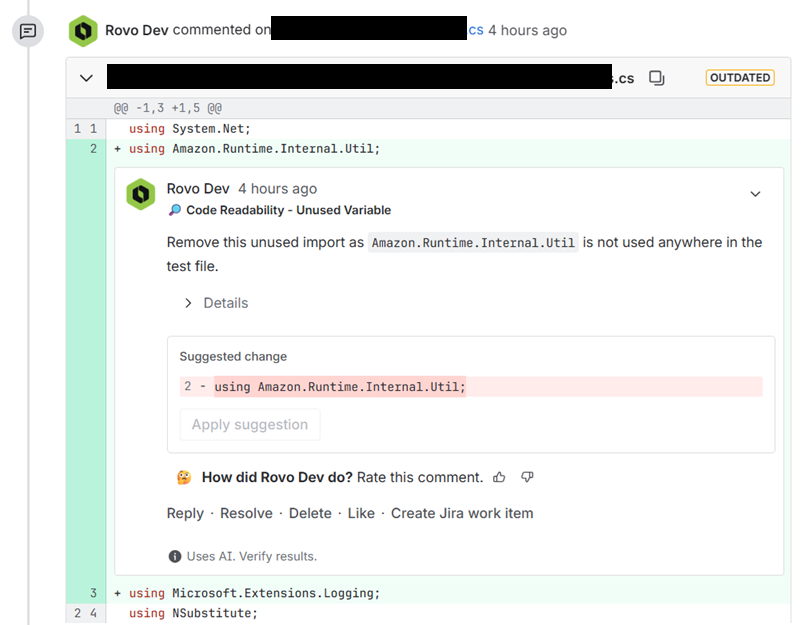Like the Rovo Dev comment
The image size is (809, 625).
[360, 513]
